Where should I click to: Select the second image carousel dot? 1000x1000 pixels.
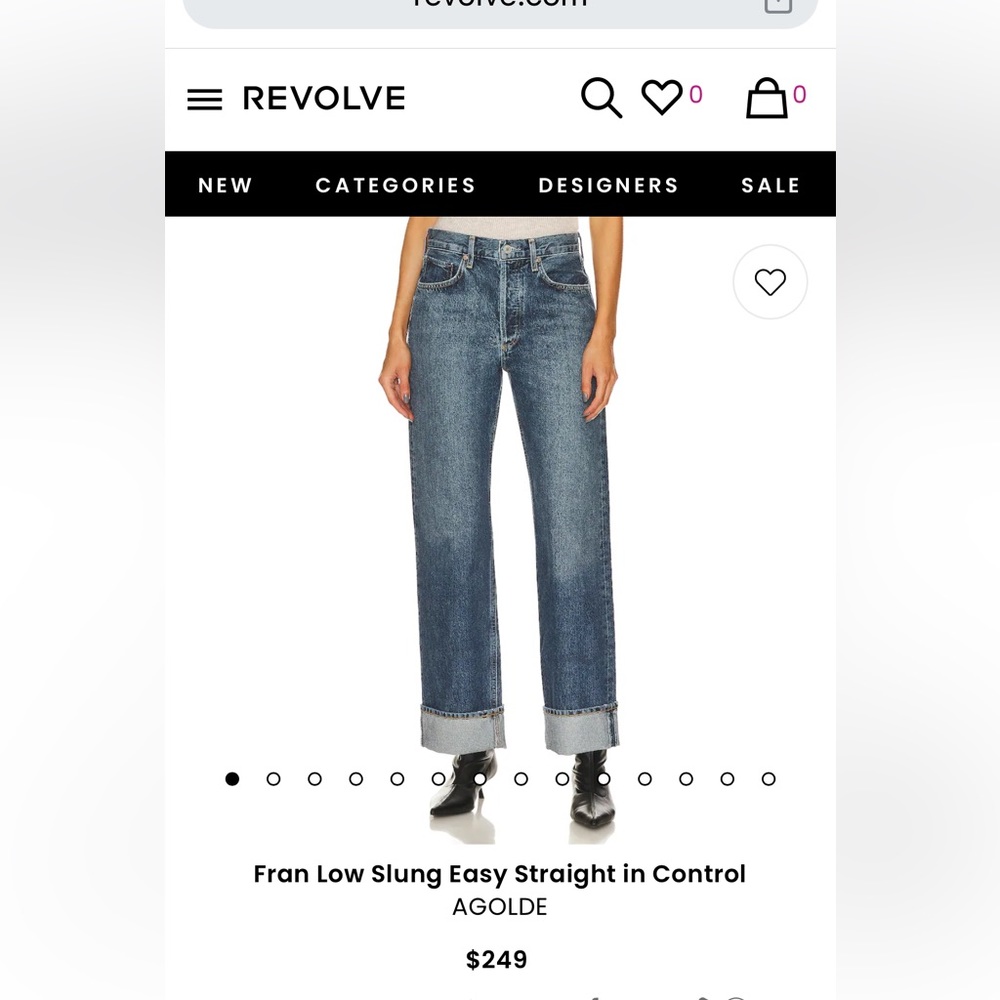pos(274,779)
